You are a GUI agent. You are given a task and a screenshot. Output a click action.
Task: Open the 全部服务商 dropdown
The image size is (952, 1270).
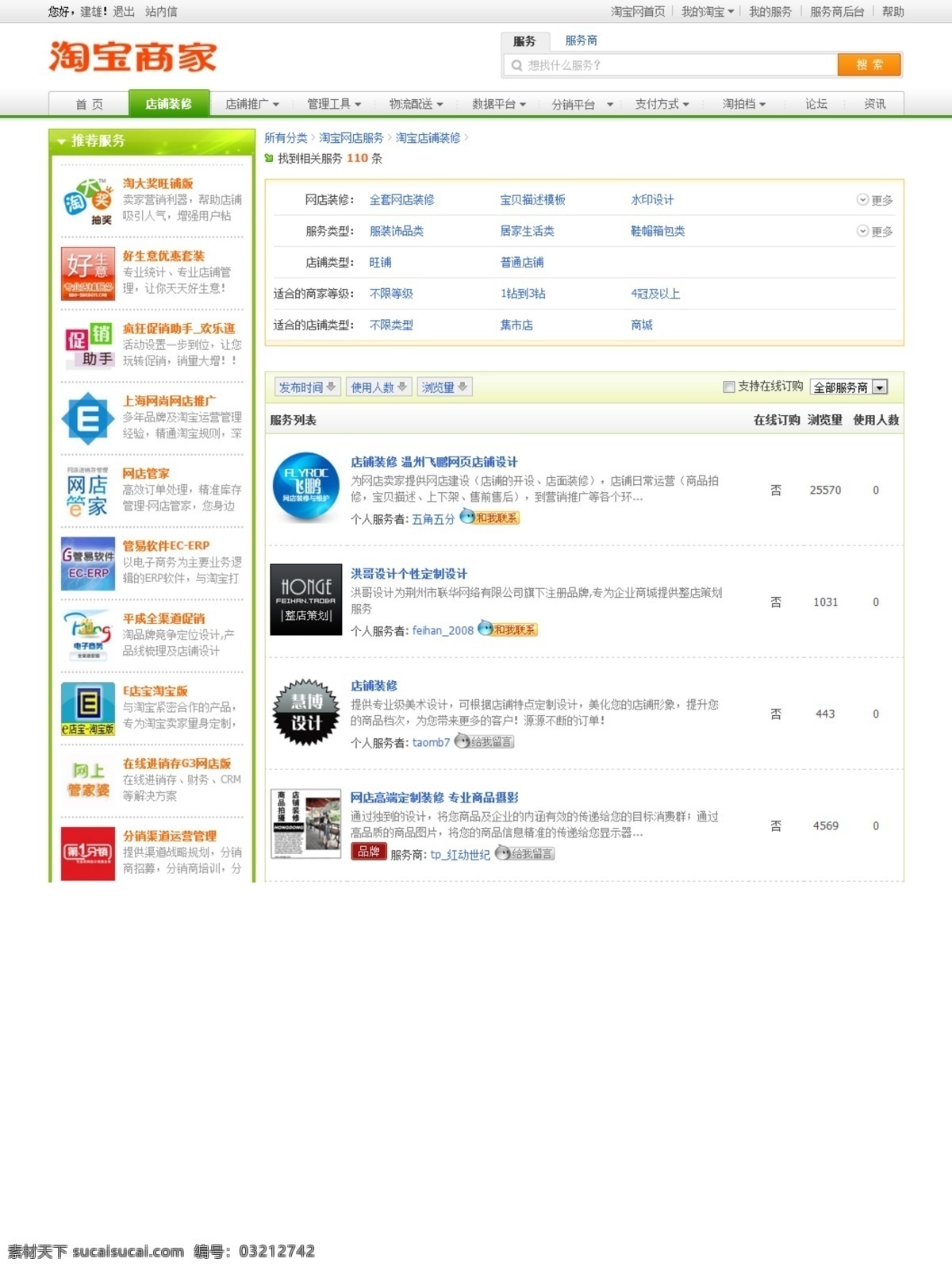click(849, 387)
